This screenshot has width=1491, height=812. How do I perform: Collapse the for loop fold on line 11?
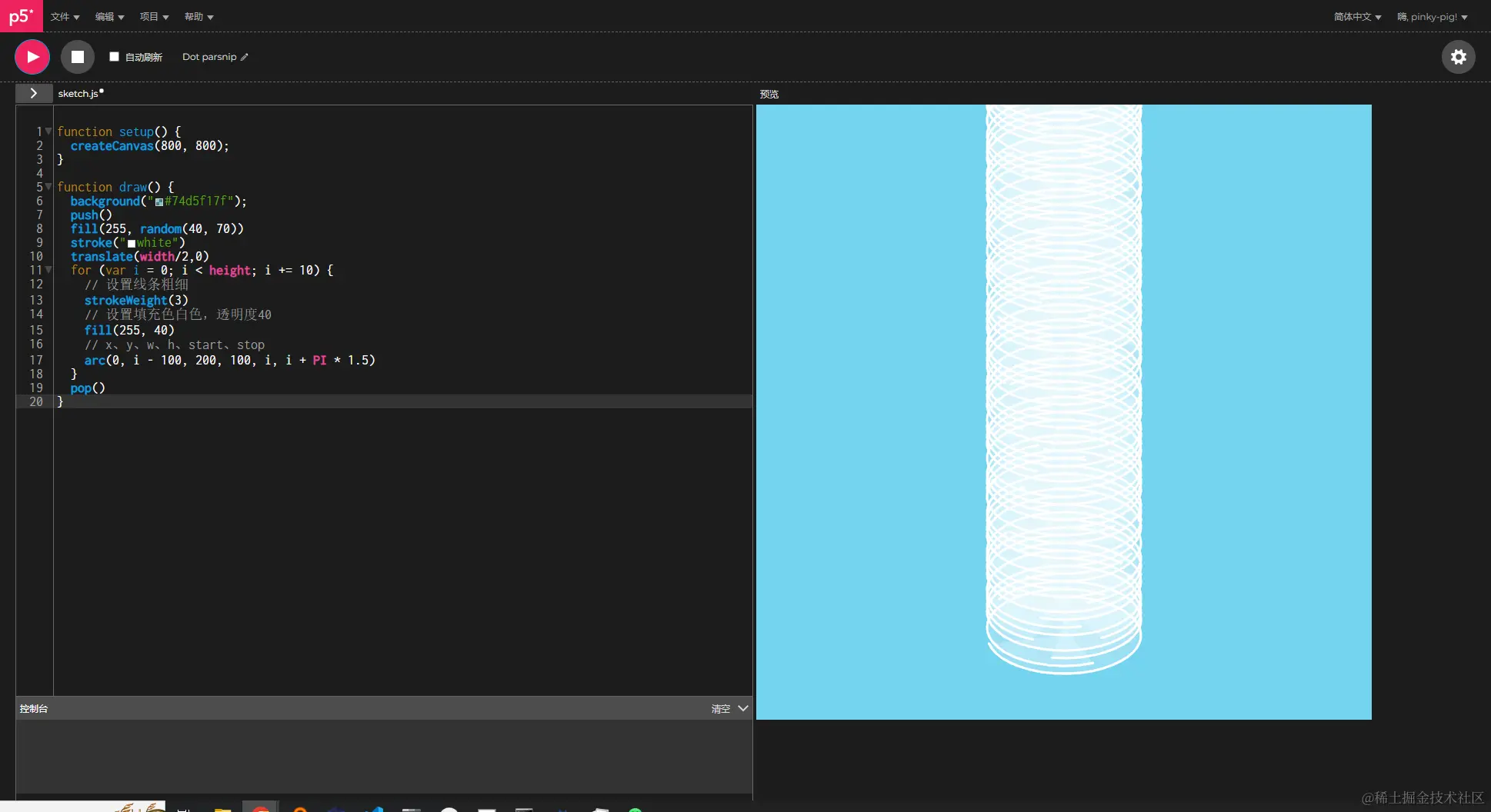pyautogui.click(x=48, y=270)
